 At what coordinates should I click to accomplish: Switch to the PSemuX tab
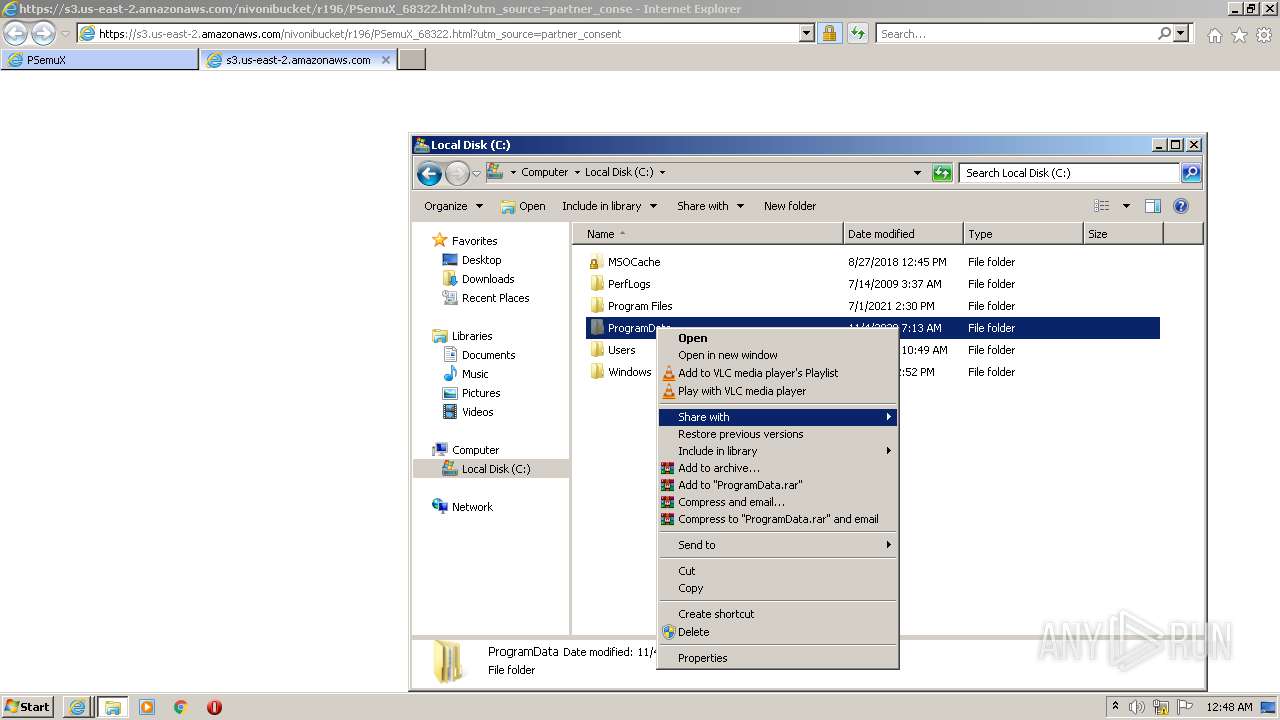tap(100, 60)
